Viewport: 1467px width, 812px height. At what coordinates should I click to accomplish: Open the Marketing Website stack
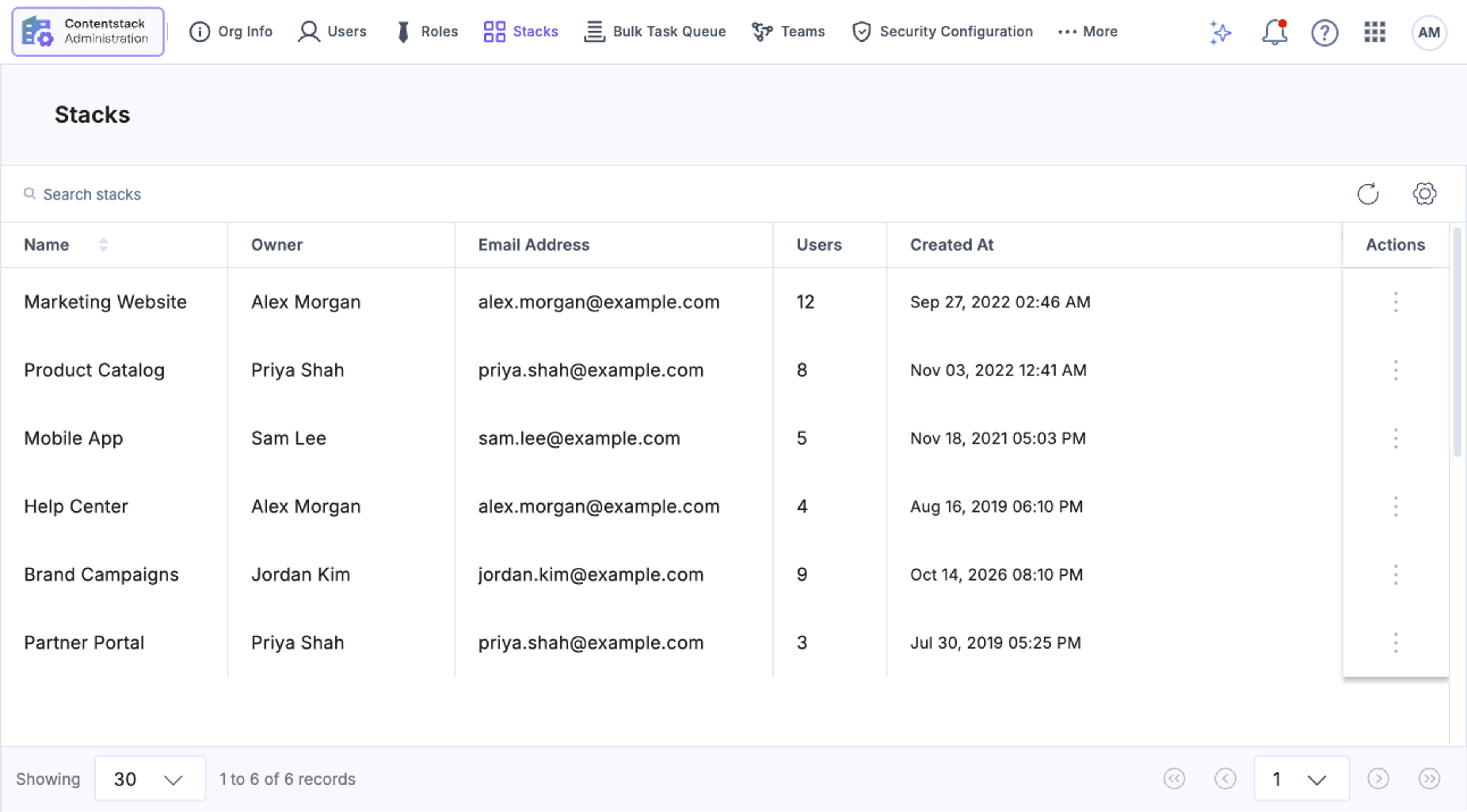[105, 302]
